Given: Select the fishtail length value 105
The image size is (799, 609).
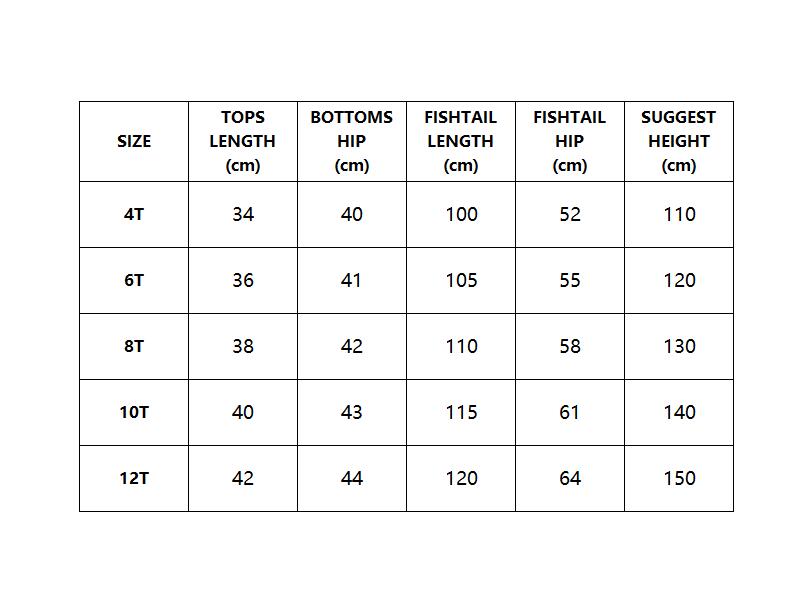Looking at the screenshot, I should coord(461,280).
